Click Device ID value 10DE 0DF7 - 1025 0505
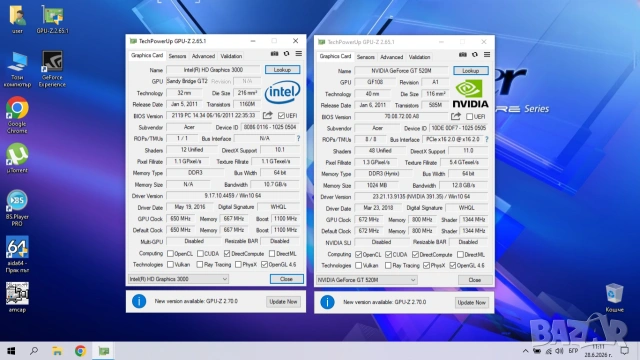Screen dimensions: 640x360 coord(459,128)
